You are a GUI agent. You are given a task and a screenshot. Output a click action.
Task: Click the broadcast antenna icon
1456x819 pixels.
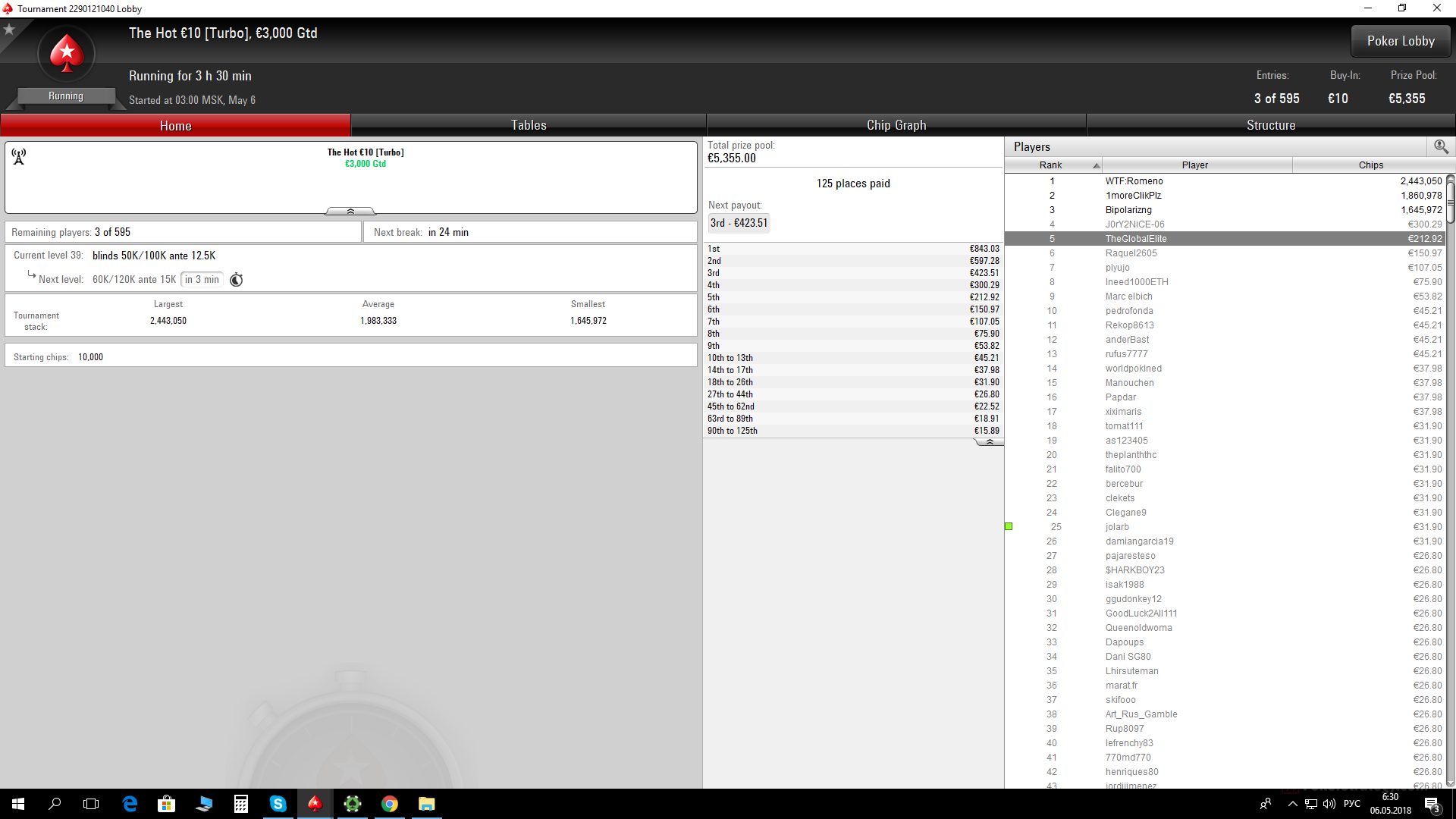pos(19,156)
